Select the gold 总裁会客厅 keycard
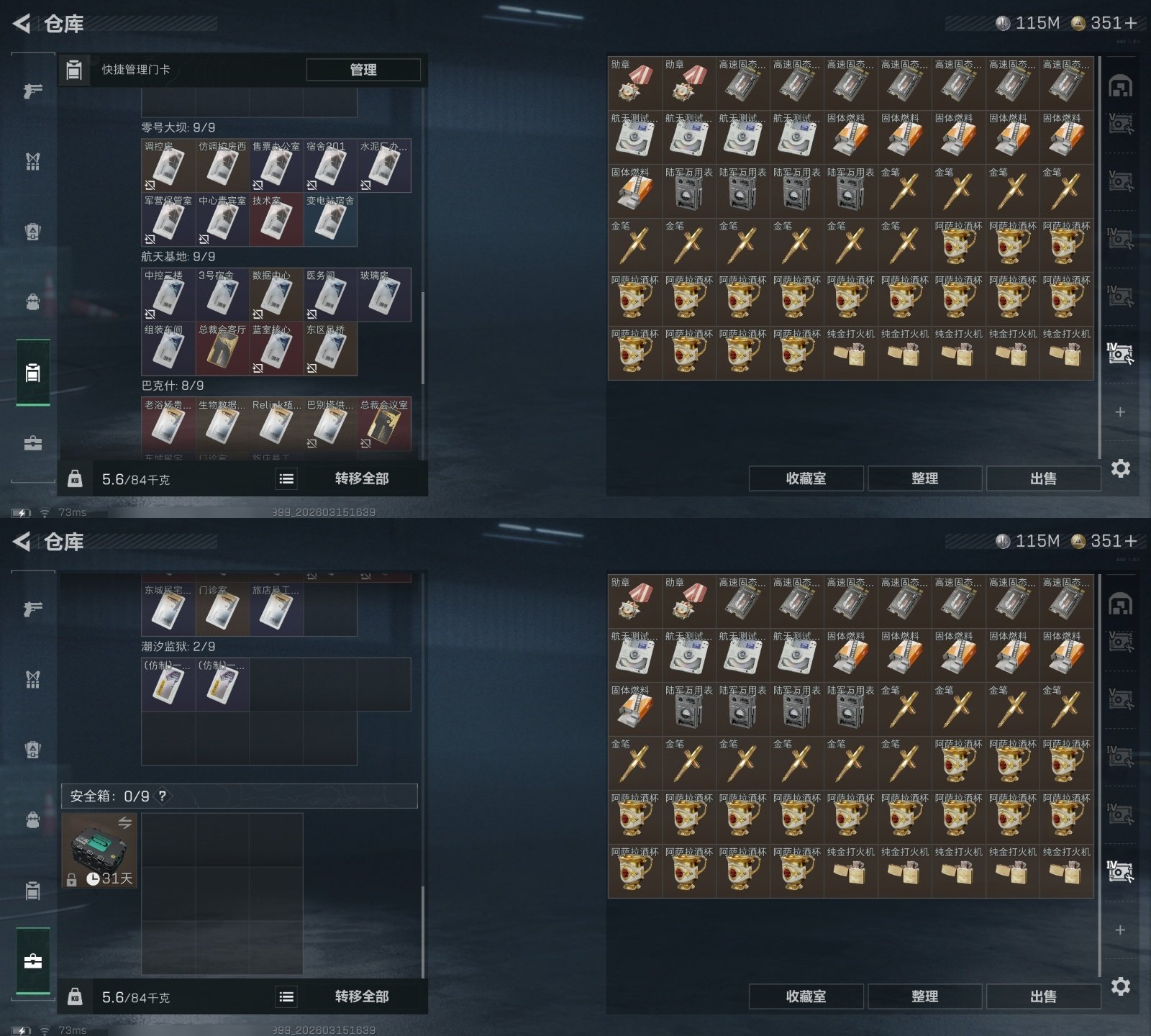The height and width of the screenshot is (1036, 1151). coord(222,349)
